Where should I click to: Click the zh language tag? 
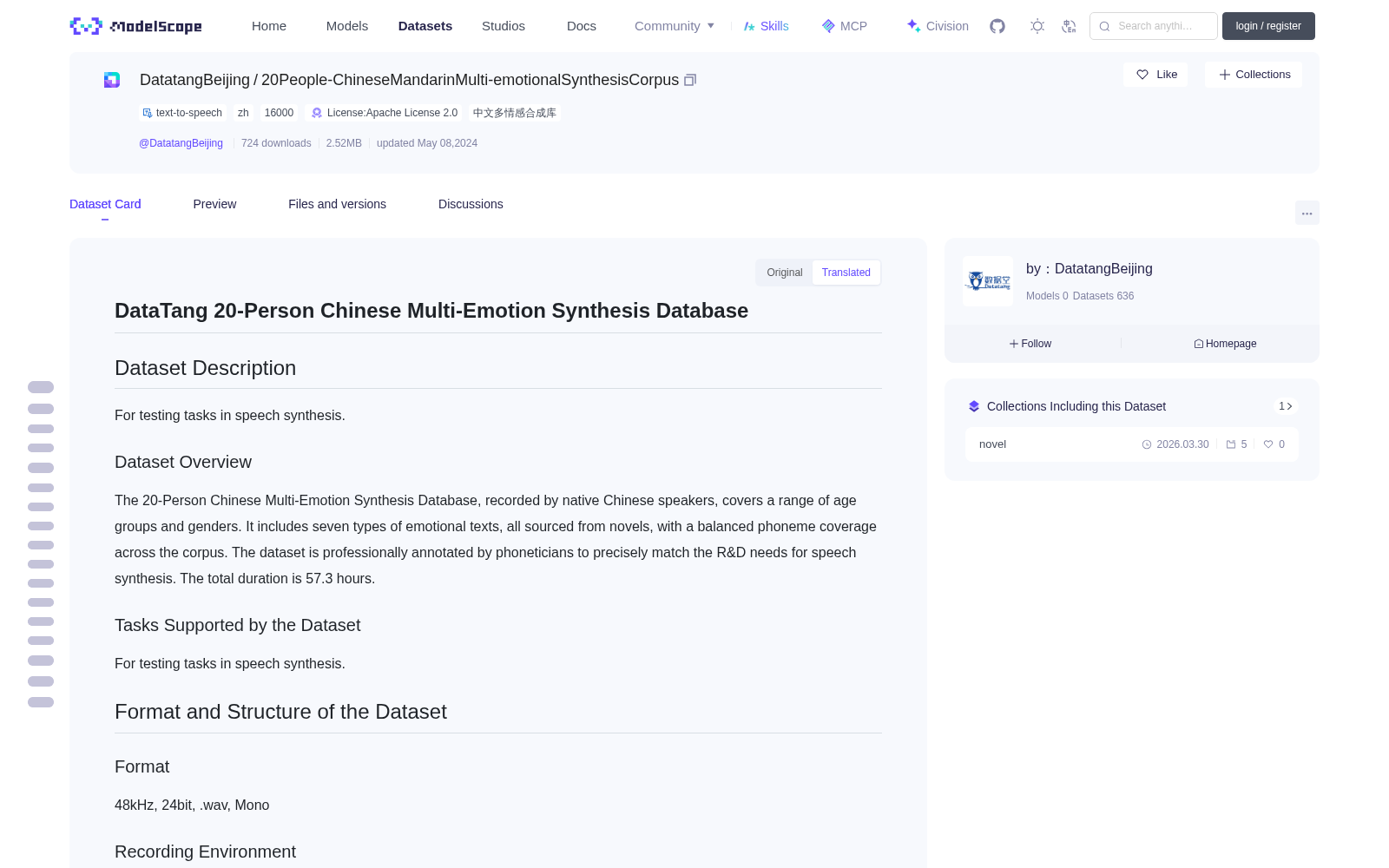coord(243,113)
